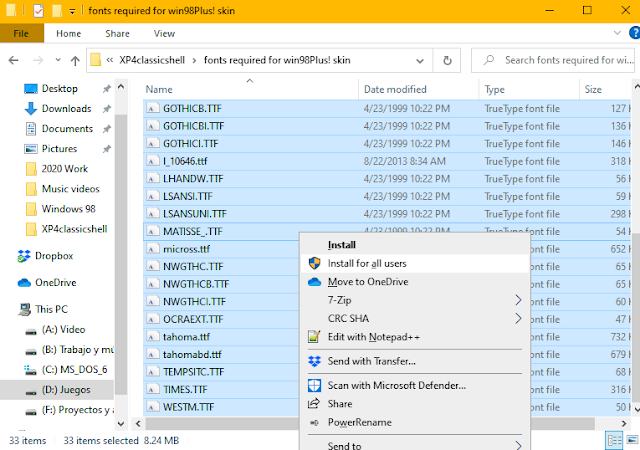640x450 pixels.
Task: Click the Forward navigation arrow
Action: [38, 60]
